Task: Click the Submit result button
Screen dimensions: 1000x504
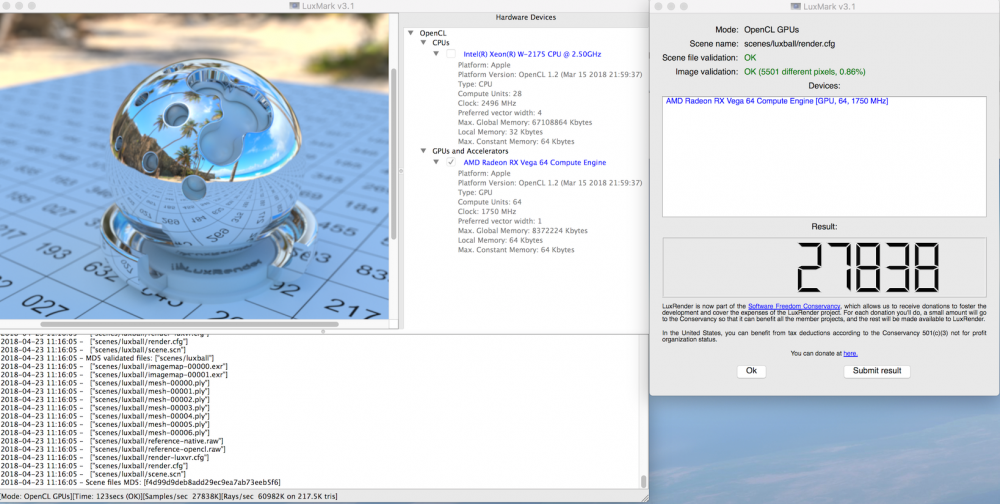Action: coord(877,371)
